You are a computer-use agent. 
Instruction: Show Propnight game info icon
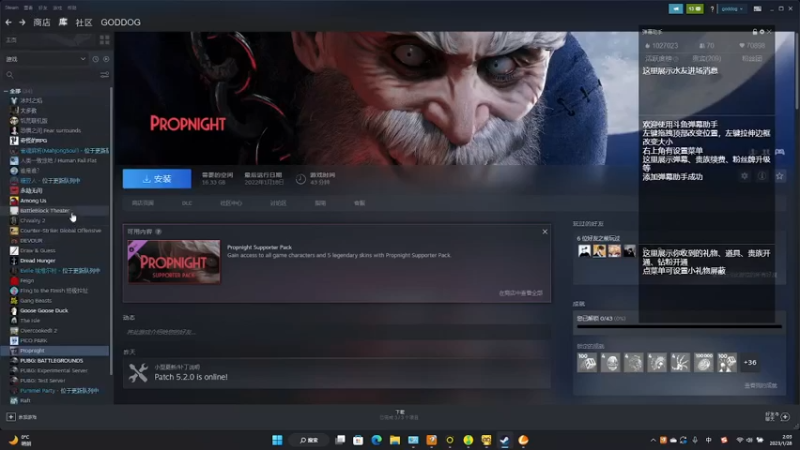pos(762,176)
